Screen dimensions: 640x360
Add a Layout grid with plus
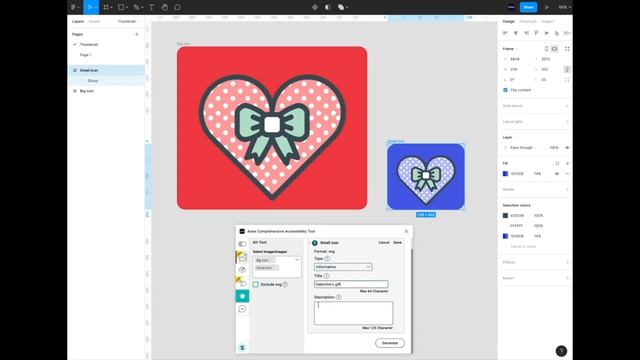tap(567, 122)
